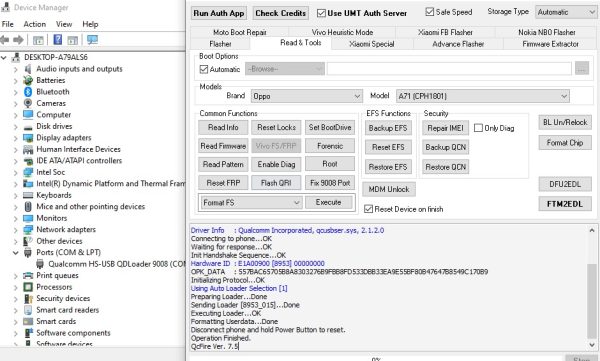Viewport: 600px width, 361px height.
Task: Click the Monitors category icon
Action: (28, 218)
